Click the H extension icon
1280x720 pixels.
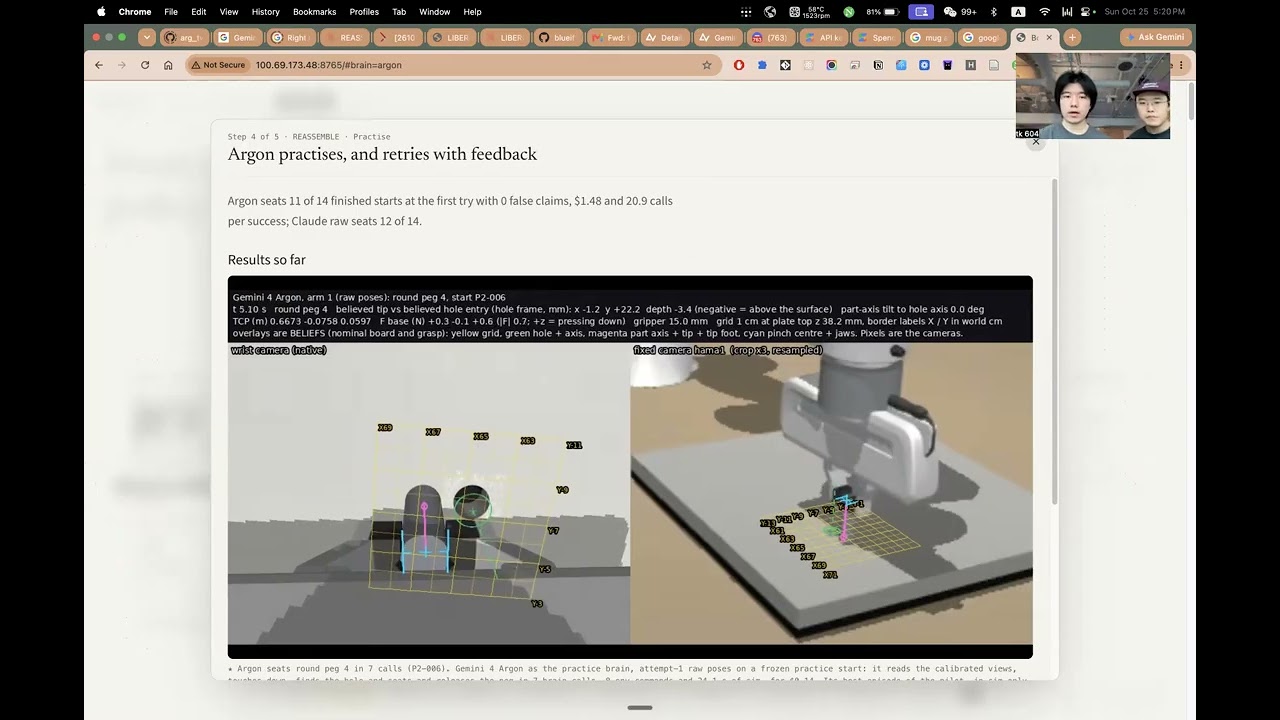pyautogui.click(x=970, y=65)
